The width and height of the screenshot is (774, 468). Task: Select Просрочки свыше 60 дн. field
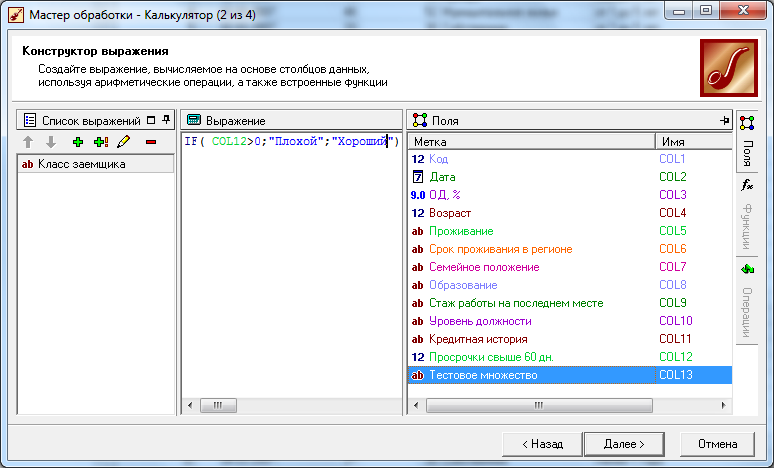tap(570, 357)
